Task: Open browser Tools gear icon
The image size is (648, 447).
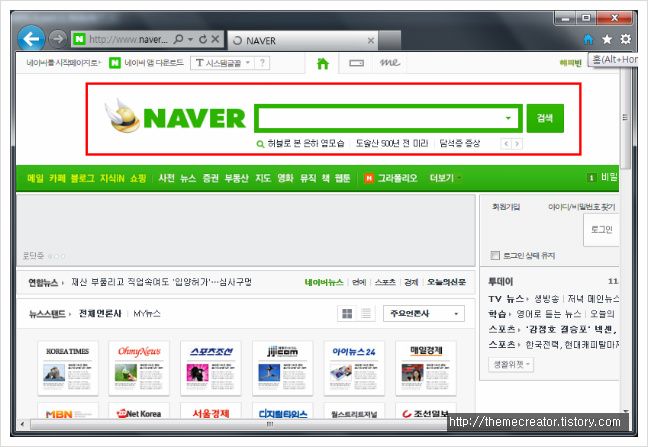Action: (x=626, y=39)
